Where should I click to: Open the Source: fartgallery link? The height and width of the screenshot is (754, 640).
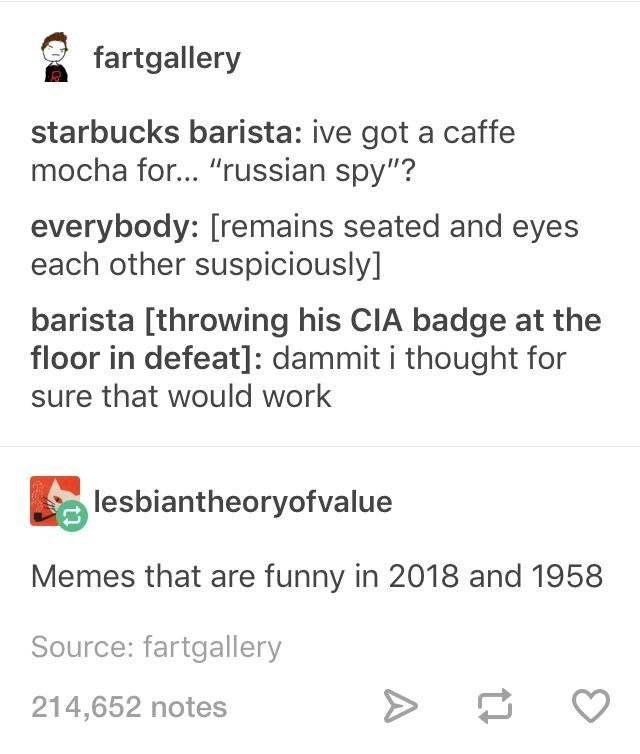pos(156,647)
